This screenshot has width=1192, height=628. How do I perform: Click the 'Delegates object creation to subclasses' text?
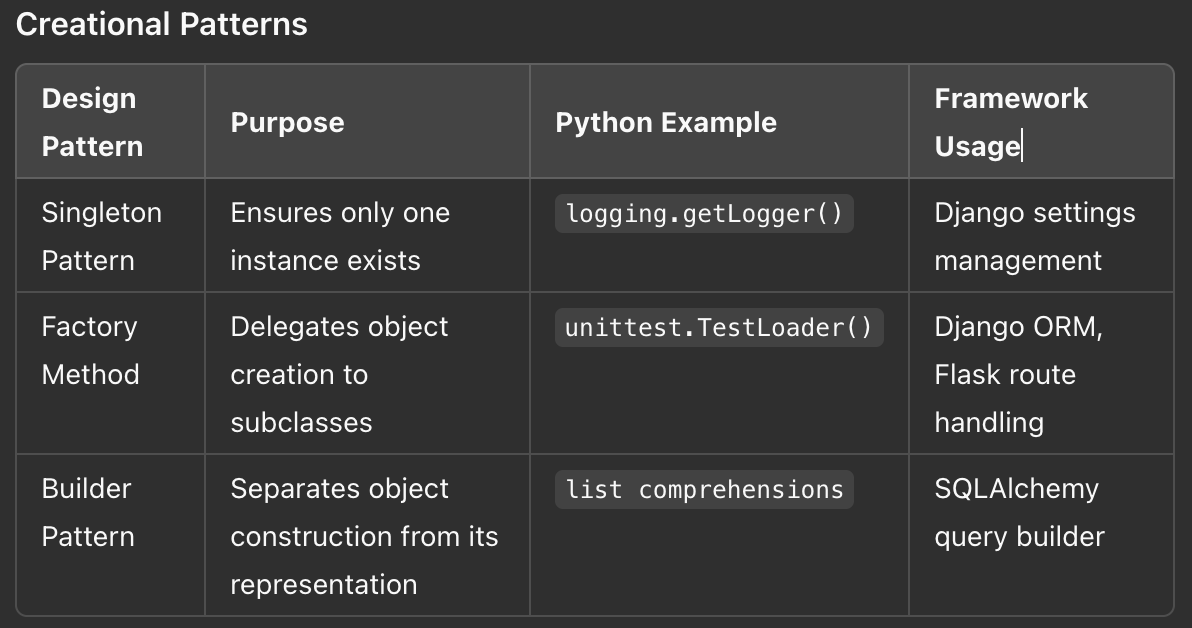point(339,374)
